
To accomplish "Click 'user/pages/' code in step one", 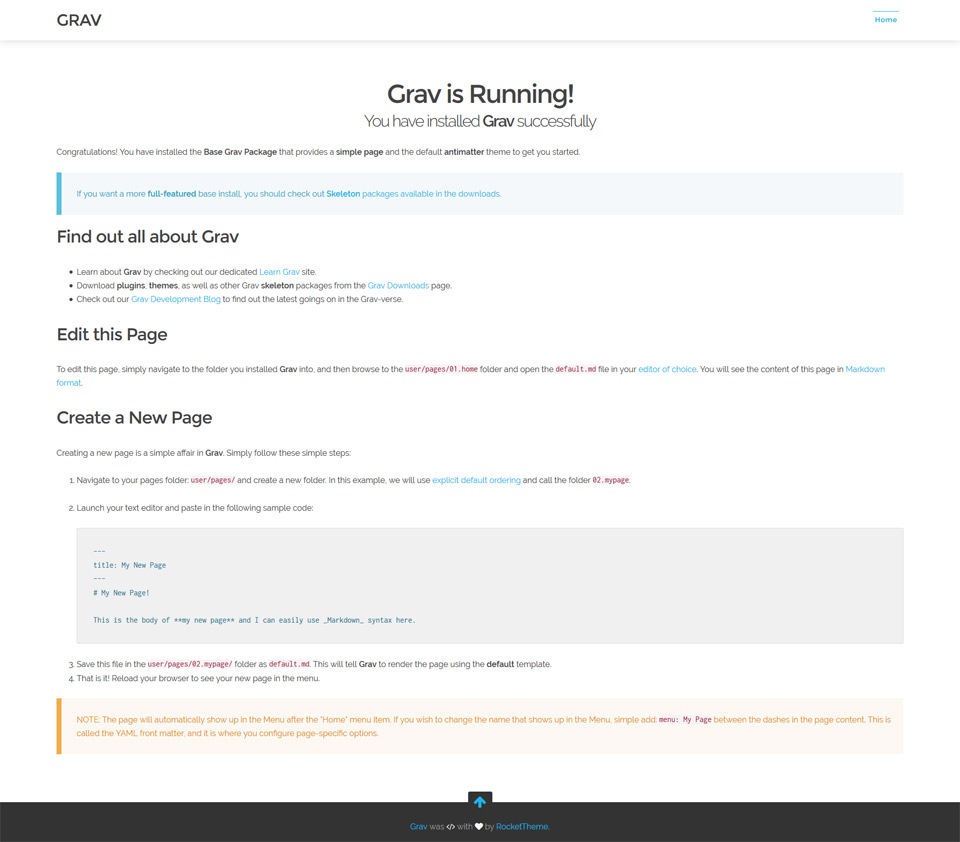I will 212,480.
